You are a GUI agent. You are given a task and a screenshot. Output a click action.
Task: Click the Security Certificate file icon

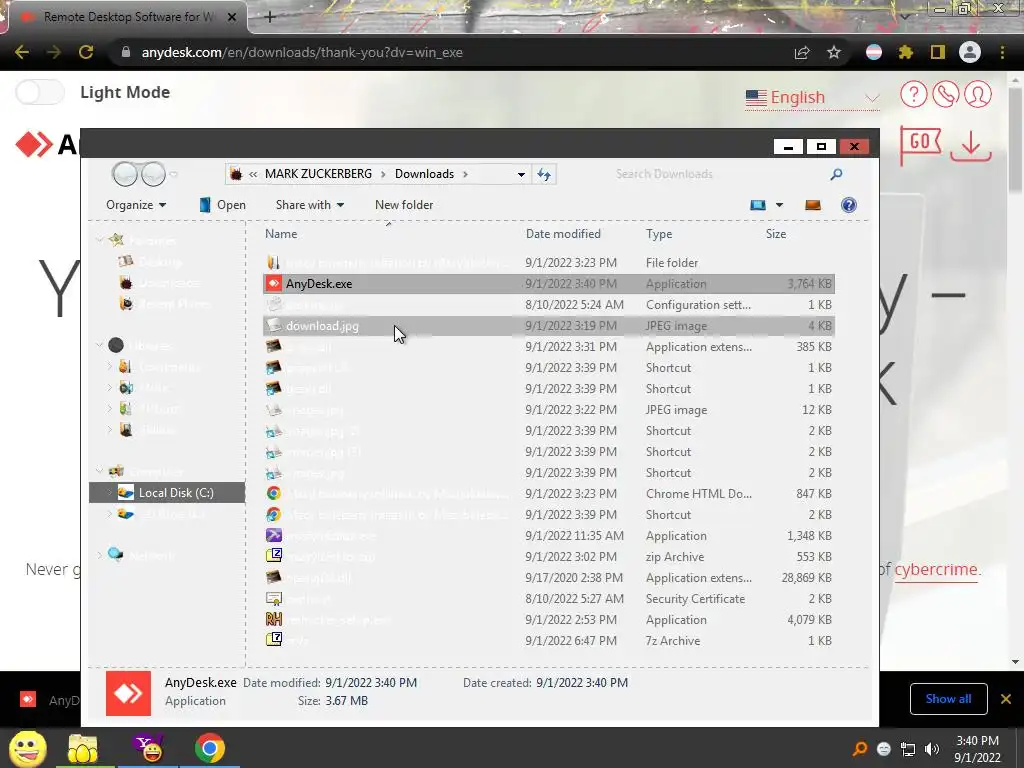click(274, 598)
